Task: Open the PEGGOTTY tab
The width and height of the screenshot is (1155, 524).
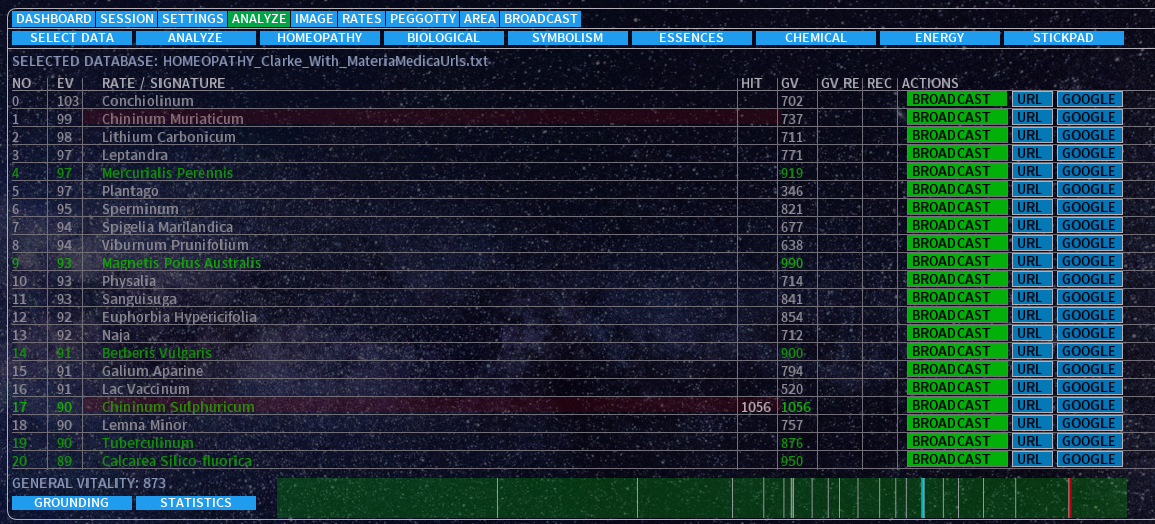Action: click(422, 19)
